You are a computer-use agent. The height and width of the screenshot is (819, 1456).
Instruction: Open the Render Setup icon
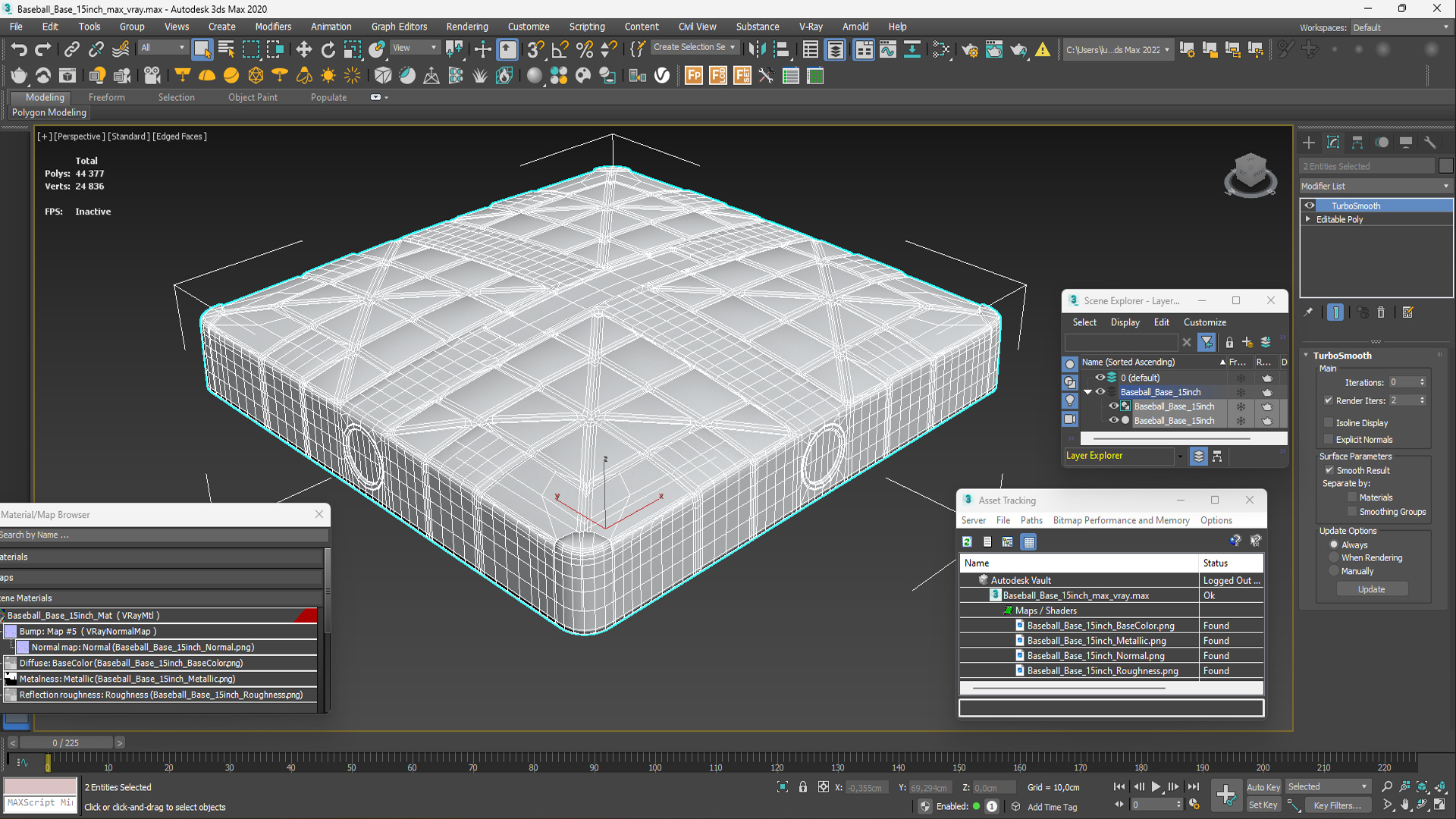970,50
